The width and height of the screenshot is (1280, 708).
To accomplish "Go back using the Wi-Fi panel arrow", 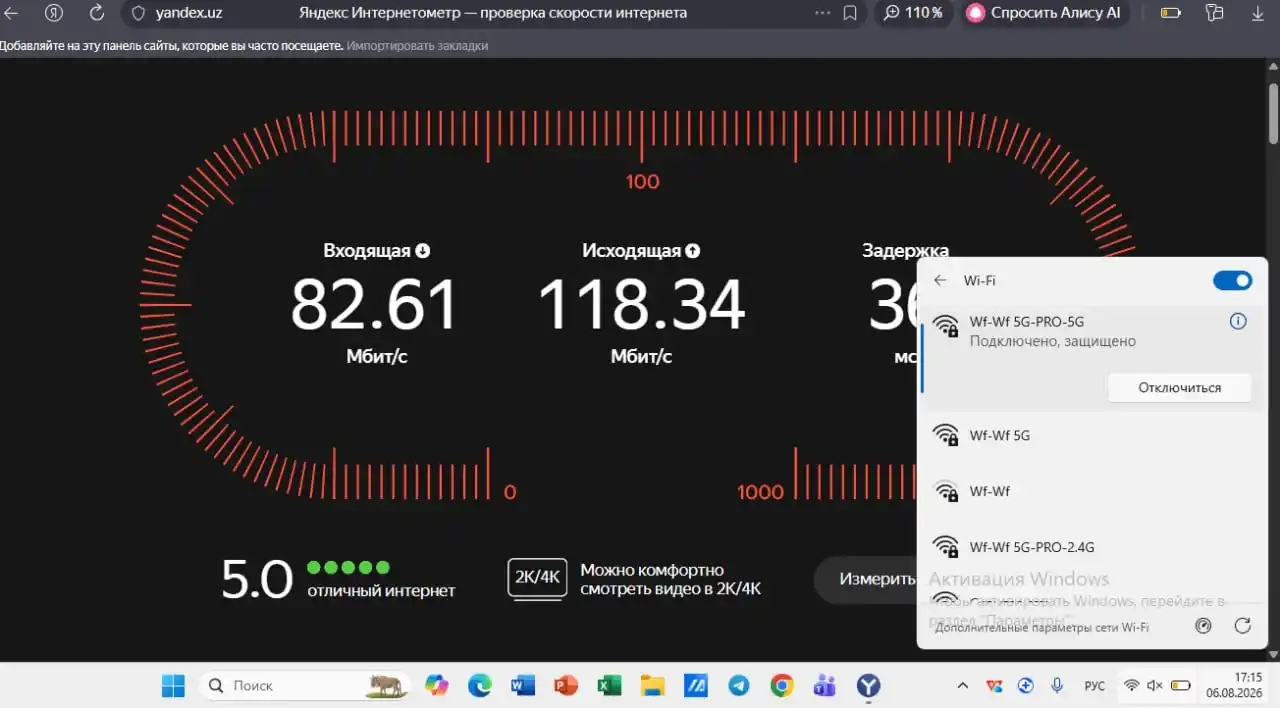I will pos(940,281).
